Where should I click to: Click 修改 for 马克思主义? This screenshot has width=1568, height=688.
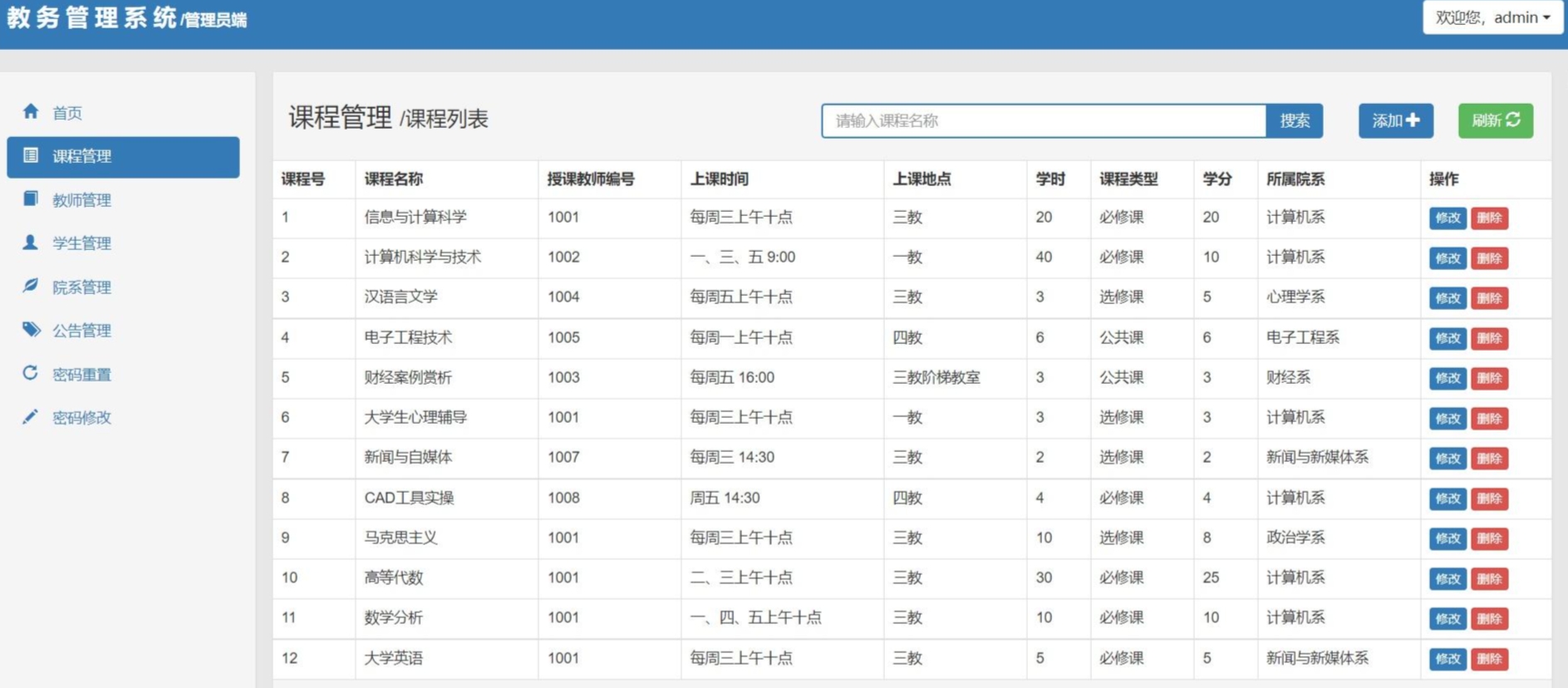[x=1448, y=538]
